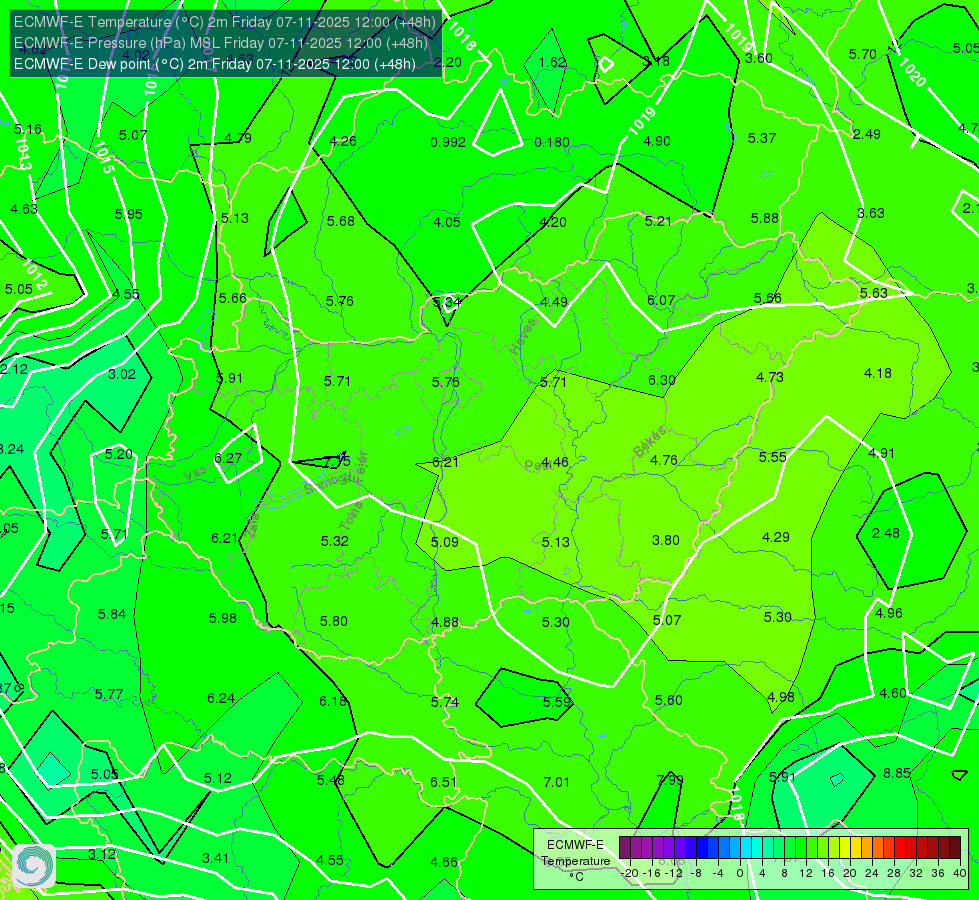Viewport: 979px width, 900px height.
Task: Click the value 5.88 on the map
Action: 765,219
